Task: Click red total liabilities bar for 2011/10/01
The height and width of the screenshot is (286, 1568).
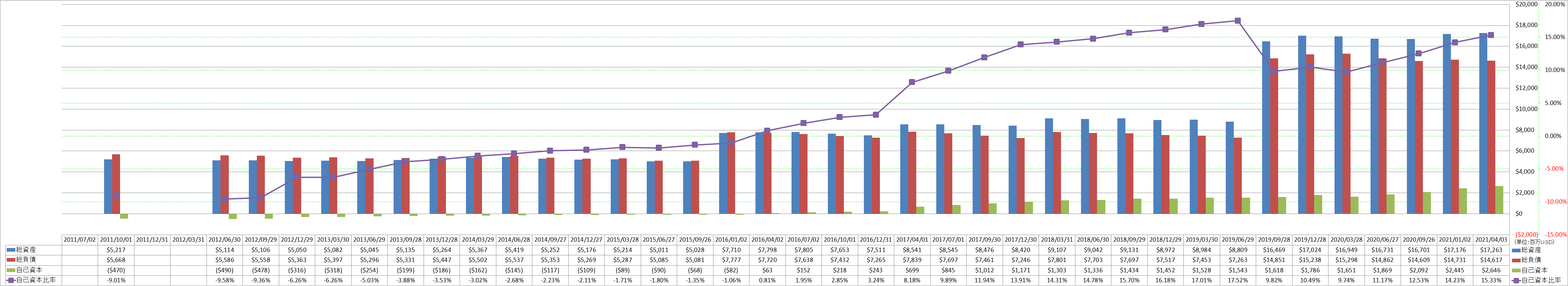Action: (x=116, y=184)
